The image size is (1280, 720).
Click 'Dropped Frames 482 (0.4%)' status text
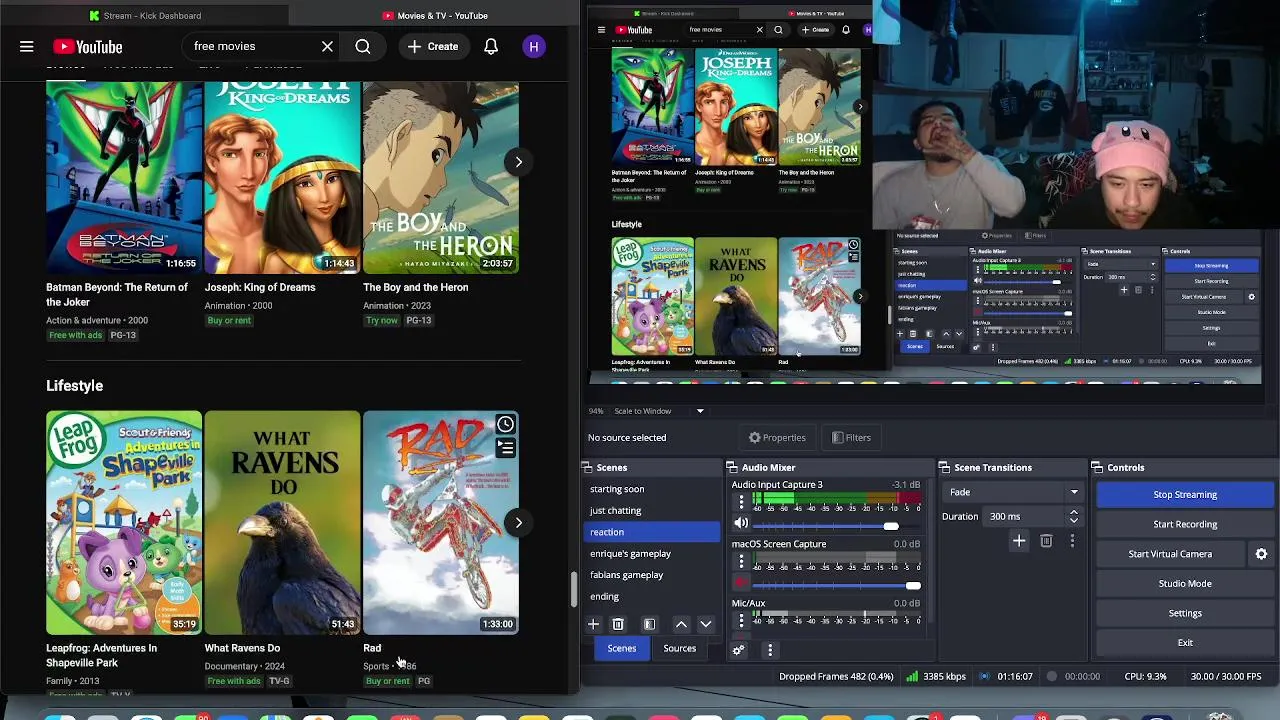point(836,677)
